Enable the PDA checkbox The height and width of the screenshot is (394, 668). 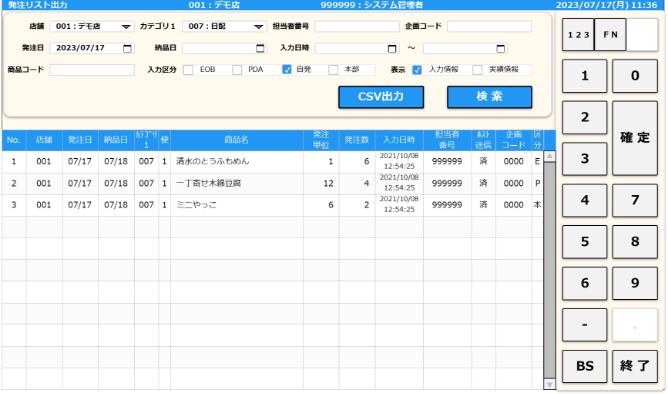[x=237, y=70]
